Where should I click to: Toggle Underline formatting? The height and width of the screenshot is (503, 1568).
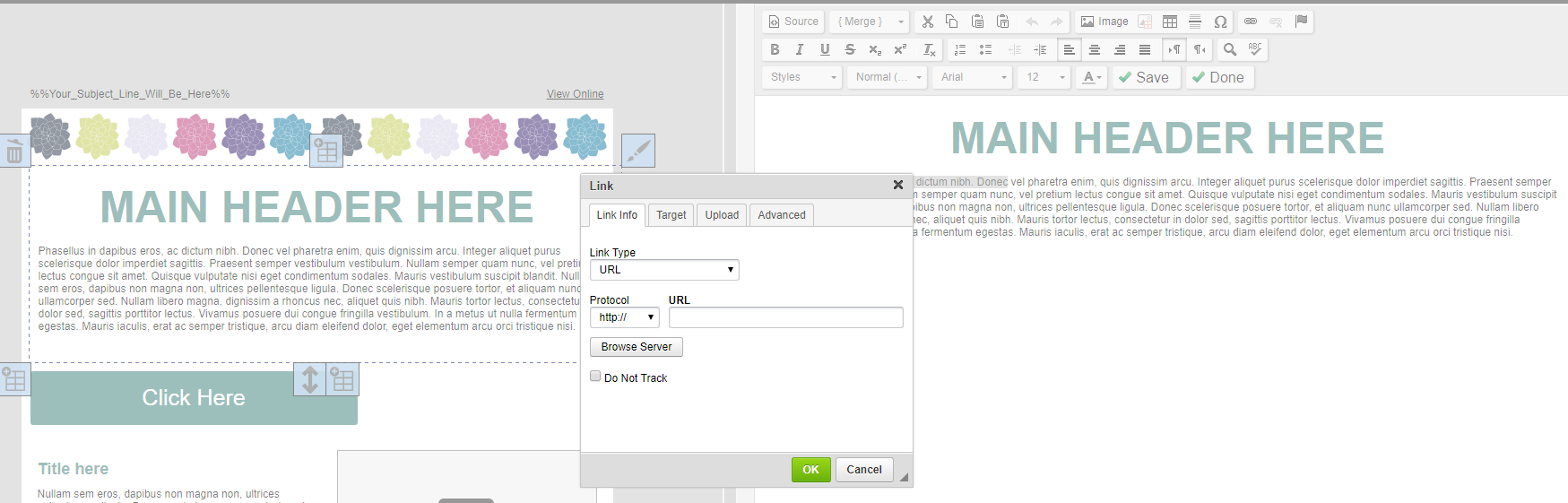point(825,49)
